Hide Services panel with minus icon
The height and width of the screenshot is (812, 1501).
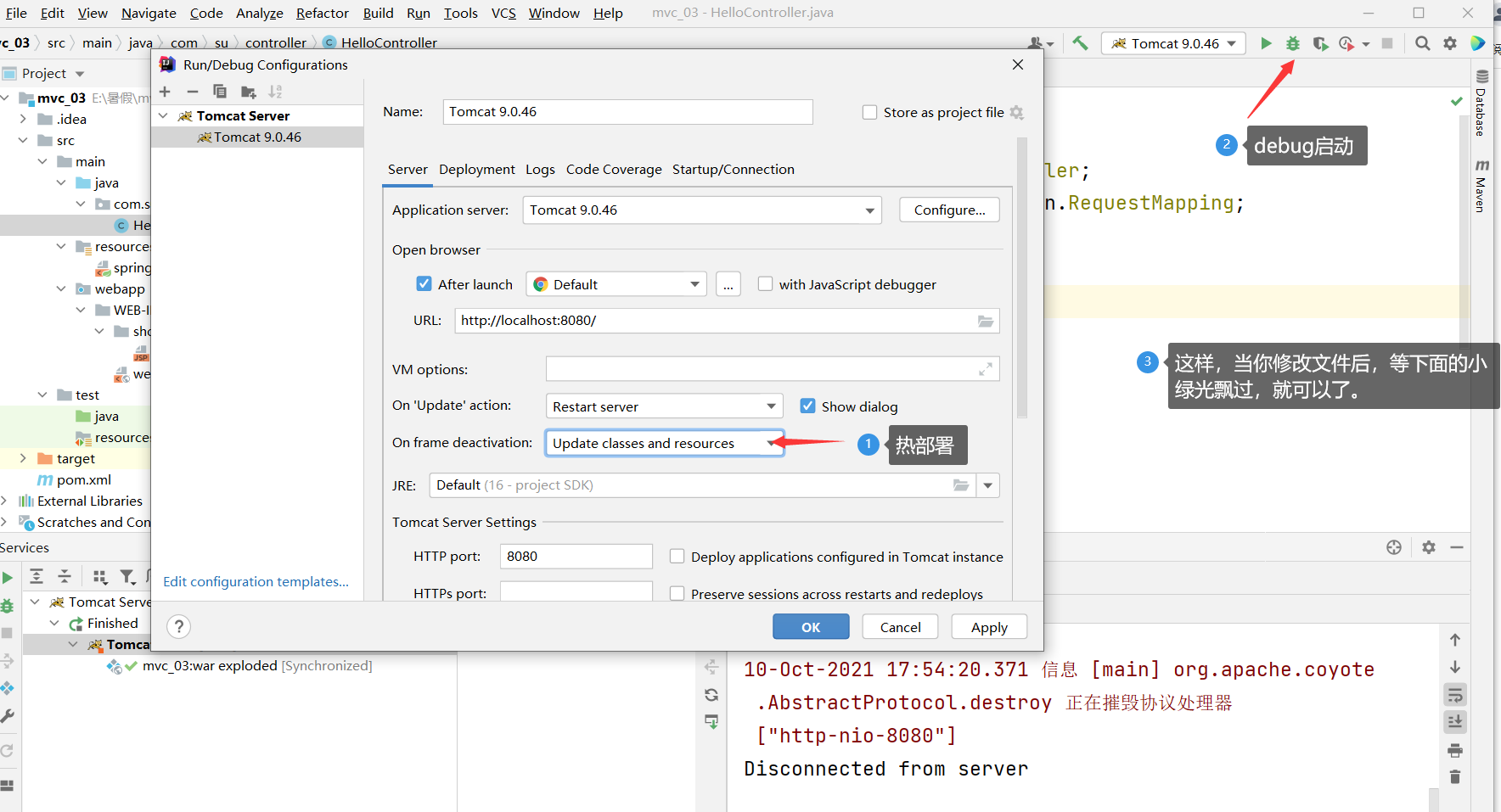[x=1457, y=547]
